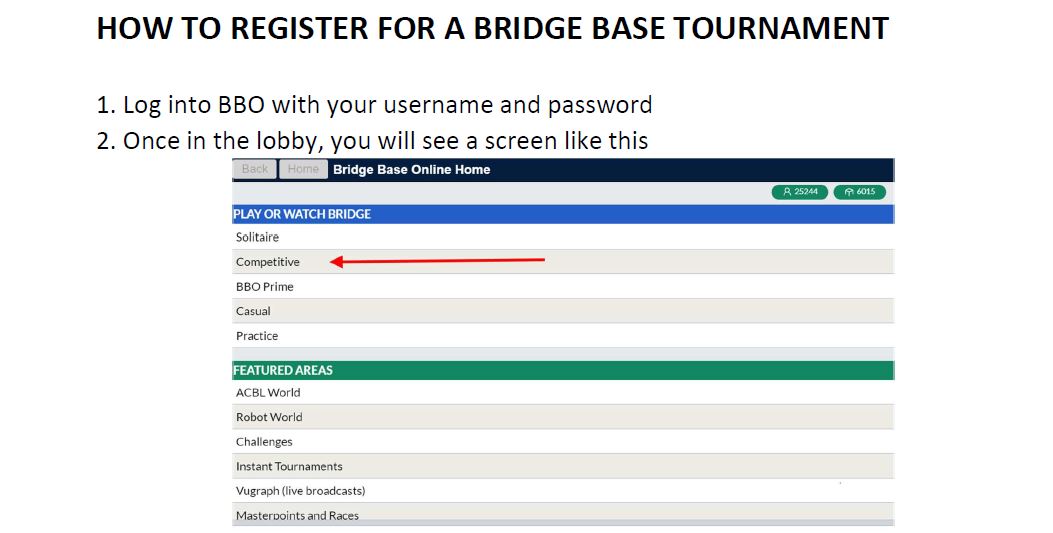
Task: Open BBO Prime
Action: [563, 287]
